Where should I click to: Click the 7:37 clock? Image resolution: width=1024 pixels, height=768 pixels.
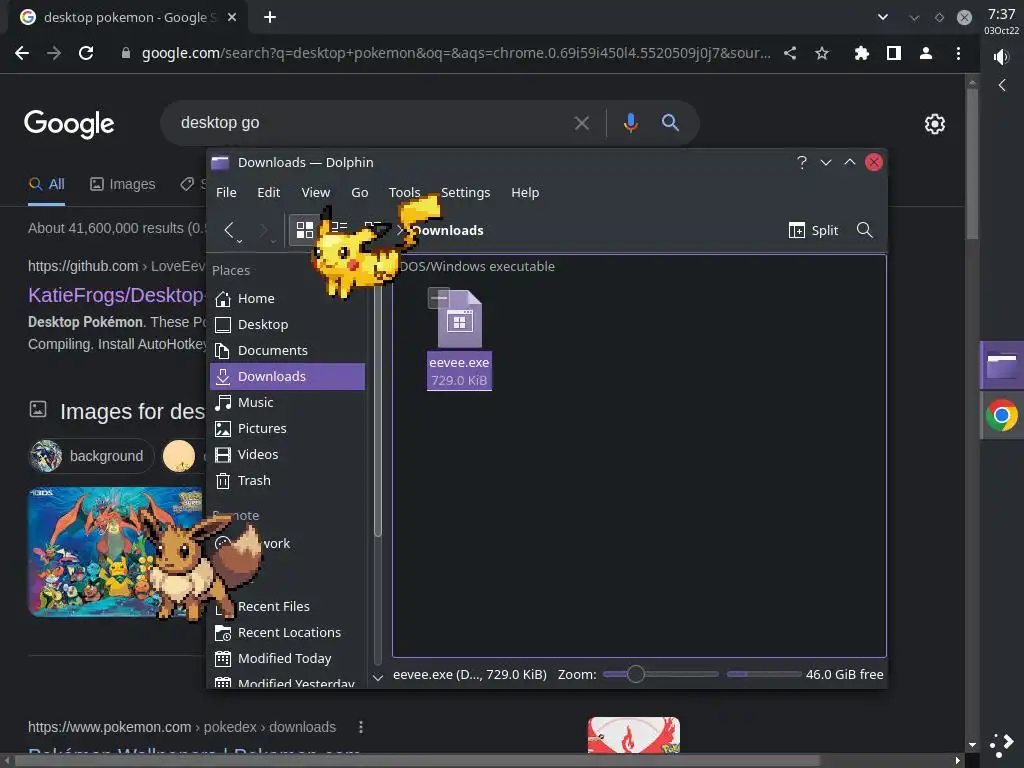(x=1001, y=14)
